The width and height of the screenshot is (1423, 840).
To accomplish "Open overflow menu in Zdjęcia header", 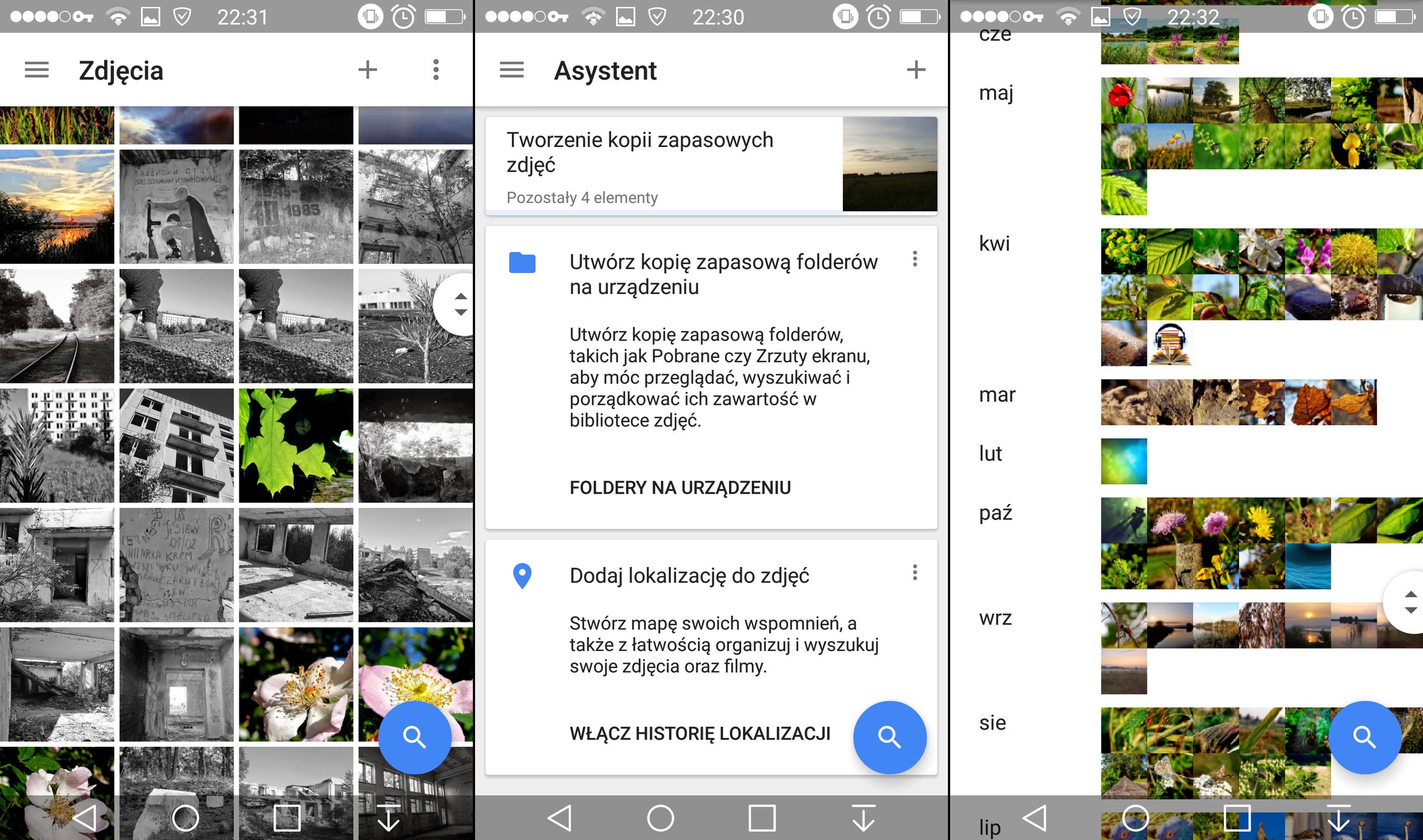I will [435, 70].
